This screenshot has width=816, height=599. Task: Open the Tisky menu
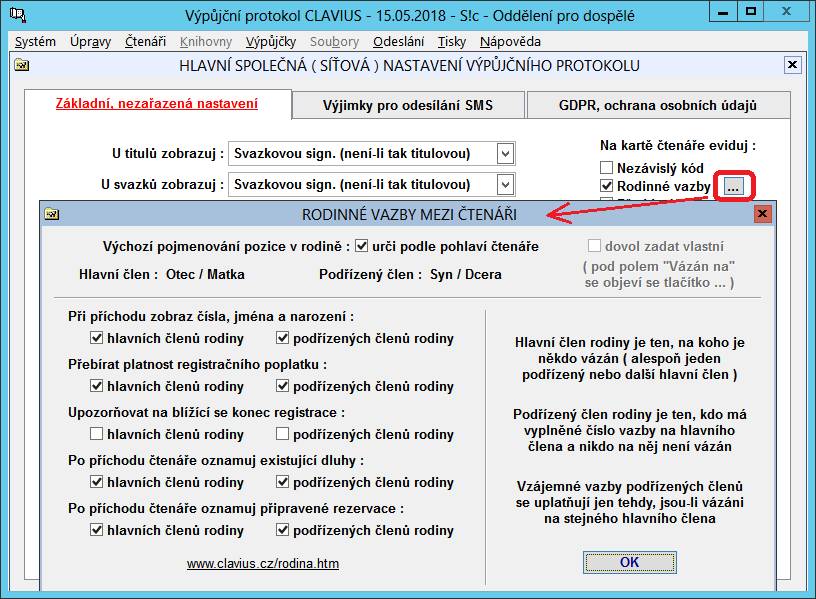click(452, 42)
